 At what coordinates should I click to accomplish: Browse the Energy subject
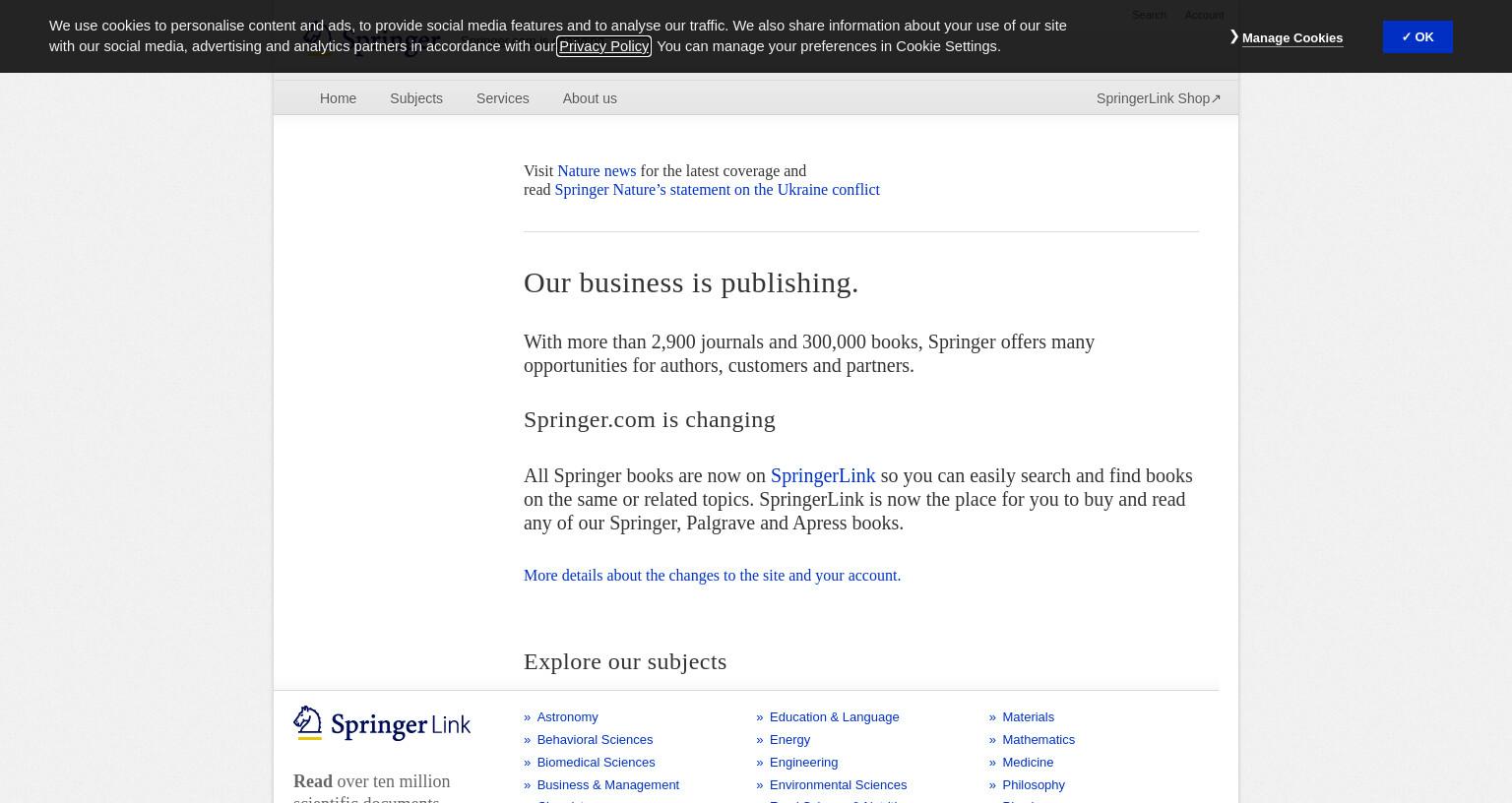(x=789, y=739)
